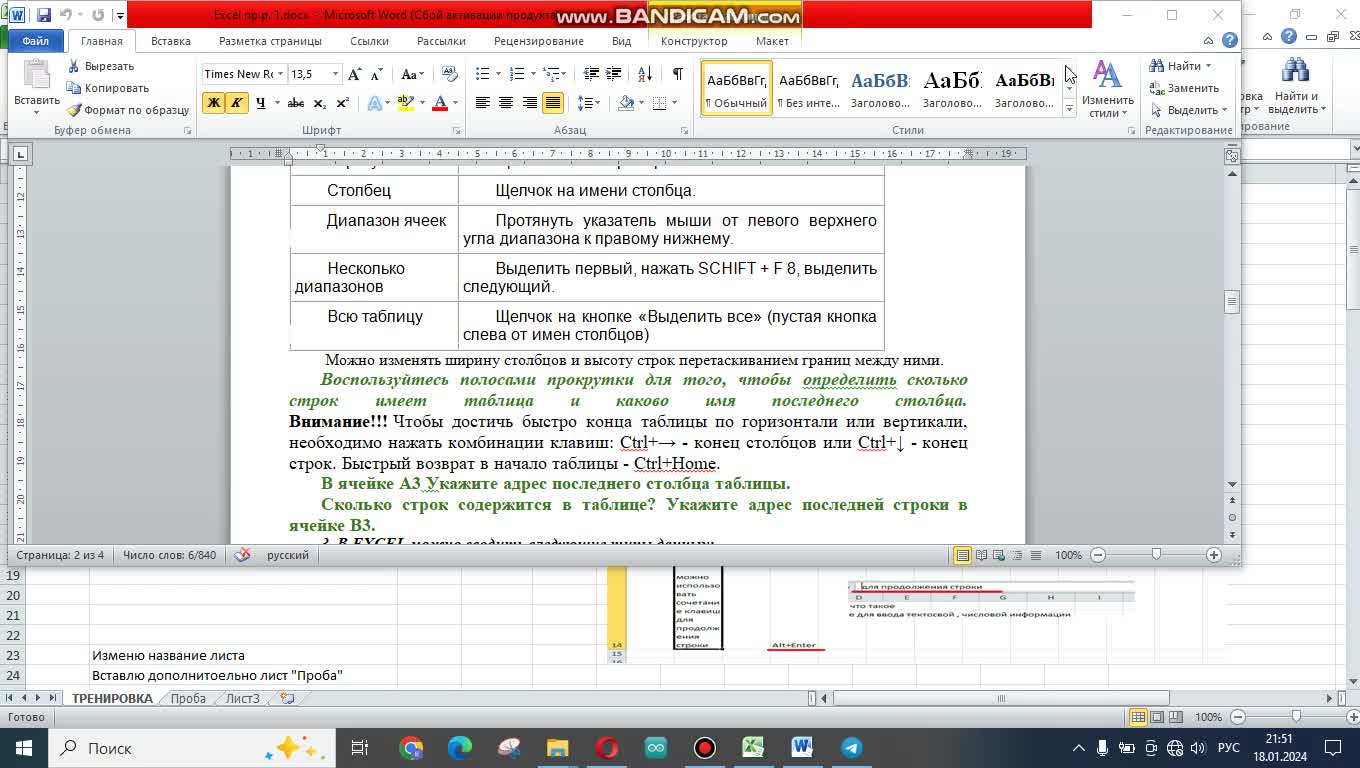Image resolution: width=1360 pixels, height=768 pixels.
Task: Click the Word Help question mark icon
Action: 1230,41
